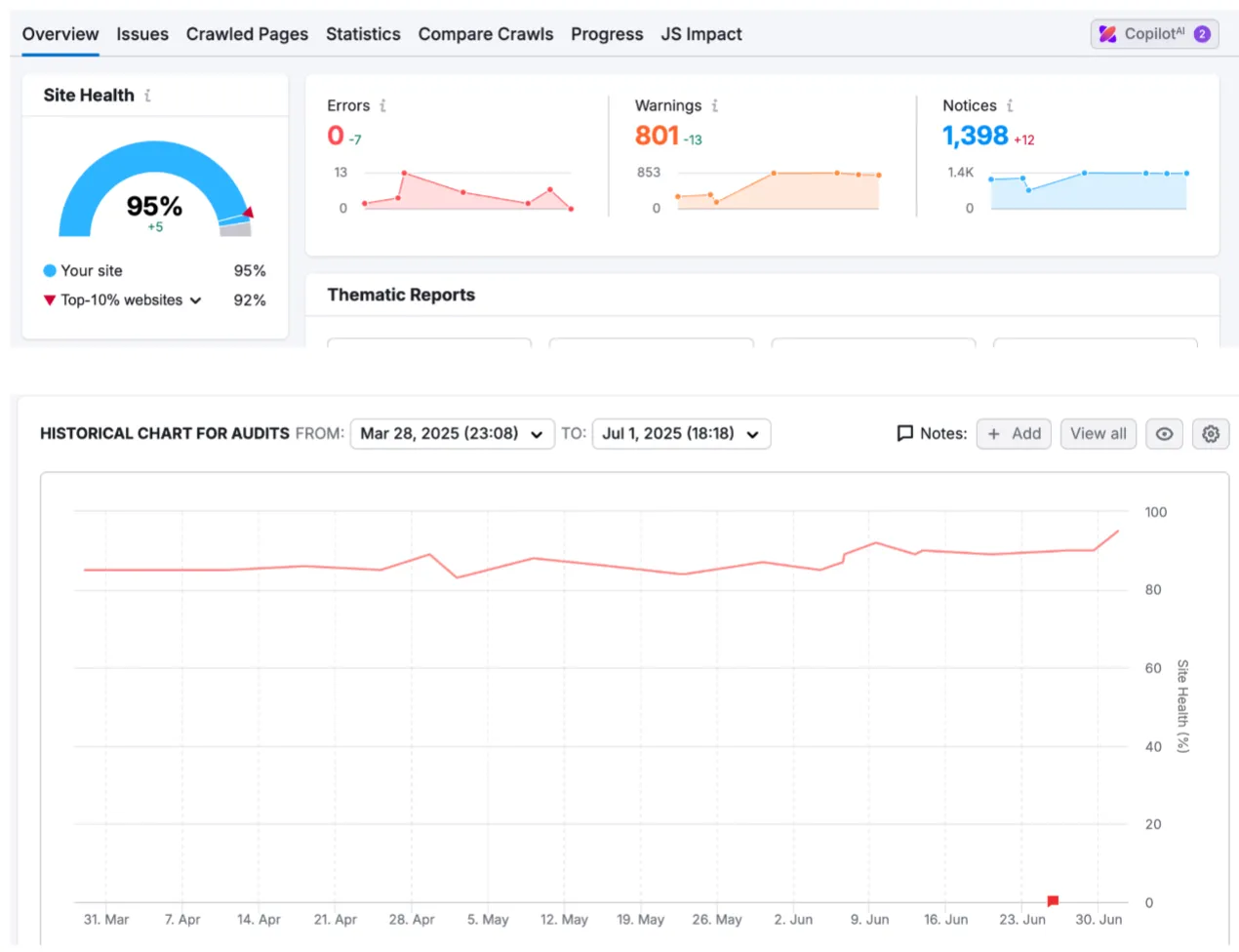Add a new note
The height and width of the screenshot is (952, 1239).
coord(1014,434)
